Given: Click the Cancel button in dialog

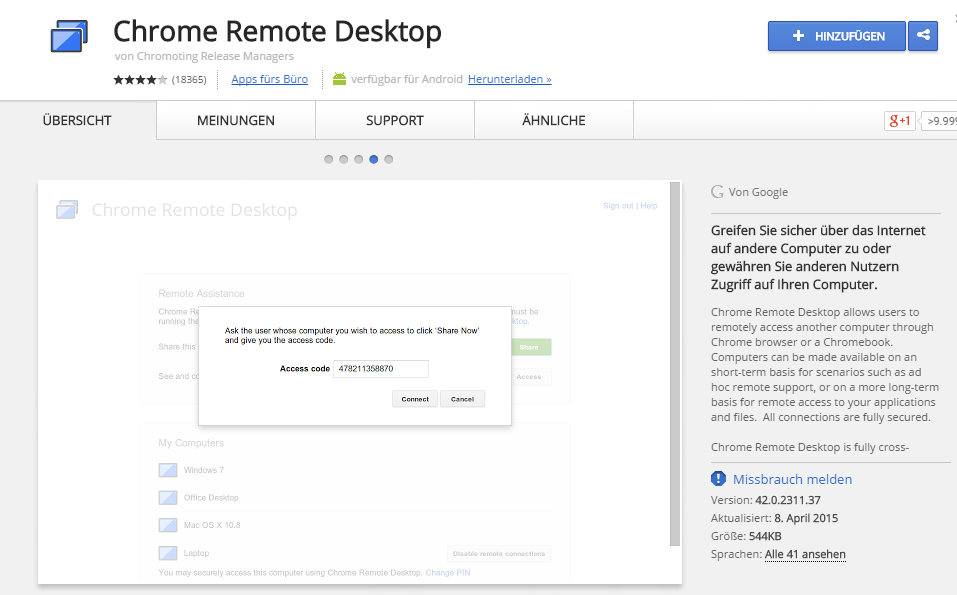Looking at the screenshot, I should pos(462,399).
